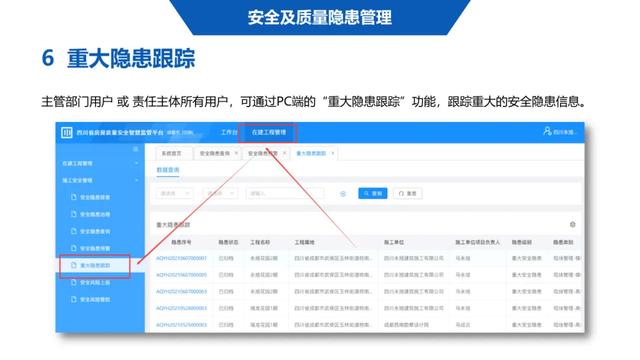This screenshot has width=640, height=360.
Task: Open the 工作台 top navigation item
Action: point(229,132)
